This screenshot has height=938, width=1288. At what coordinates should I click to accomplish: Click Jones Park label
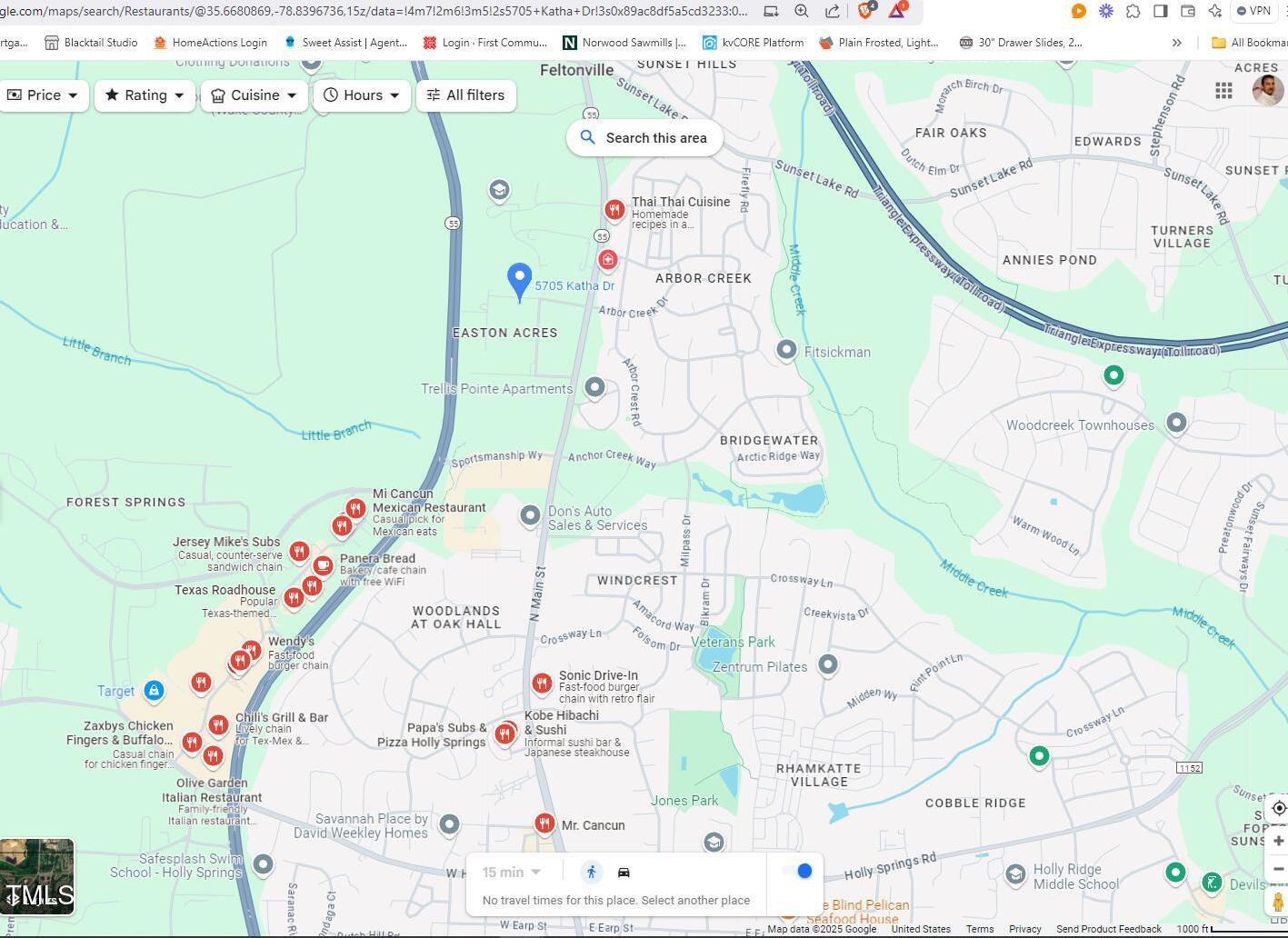click(x=684, y=801)
